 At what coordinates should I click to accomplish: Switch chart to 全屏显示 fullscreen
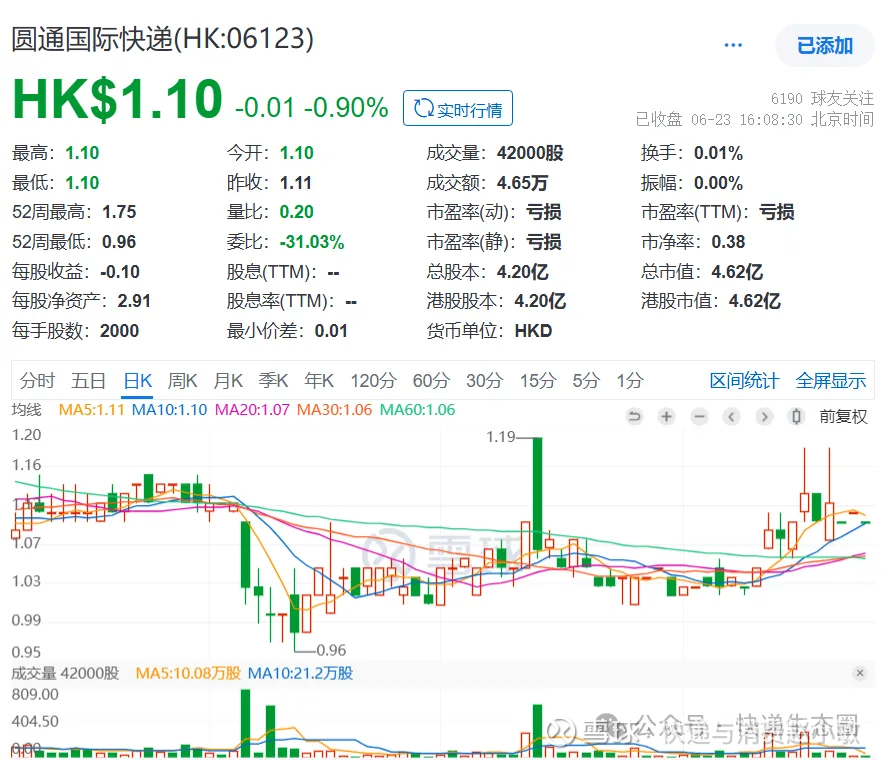831,381
